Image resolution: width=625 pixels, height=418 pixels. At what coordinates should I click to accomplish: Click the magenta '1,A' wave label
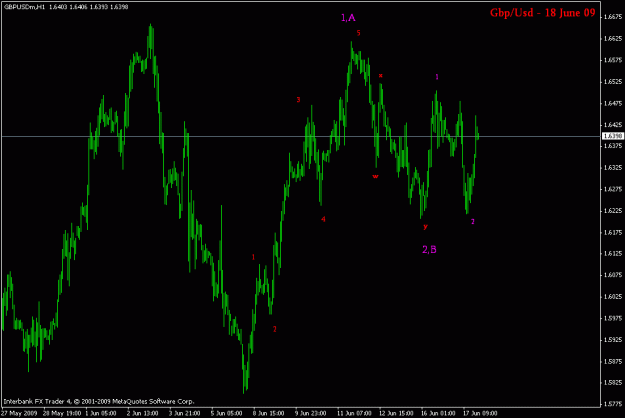(x=348, y=18)
